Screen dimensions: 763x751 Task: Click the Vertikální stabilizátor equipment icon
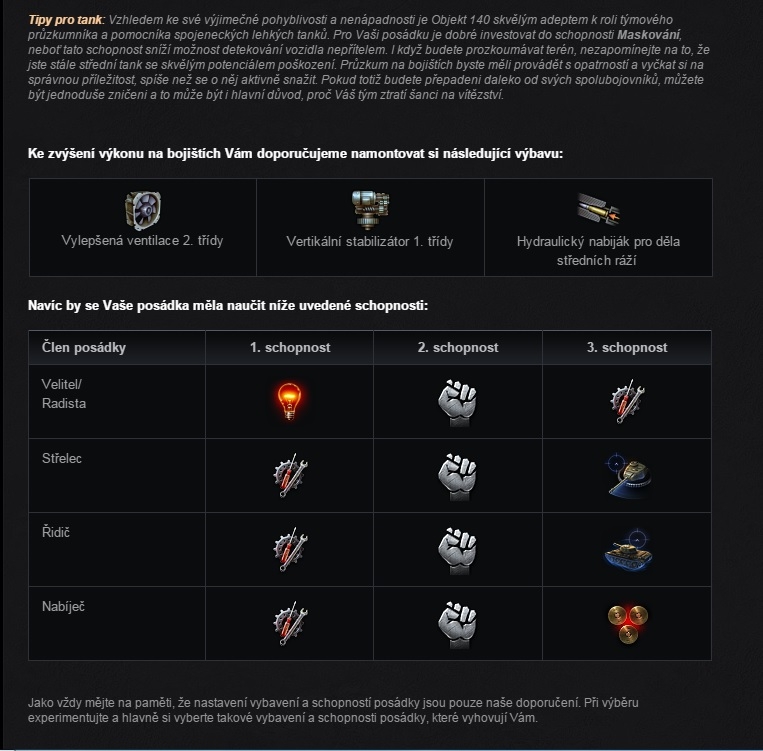[370, 210]
